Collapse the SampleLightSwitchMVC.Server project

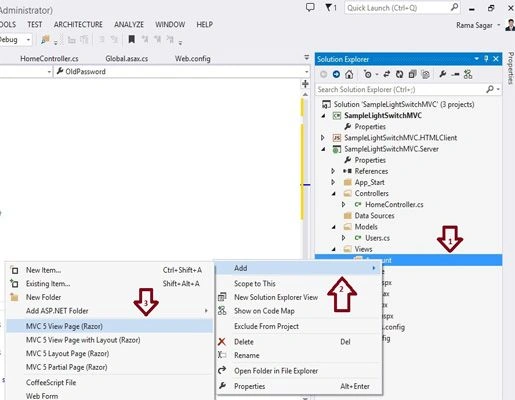coord(323,149)
